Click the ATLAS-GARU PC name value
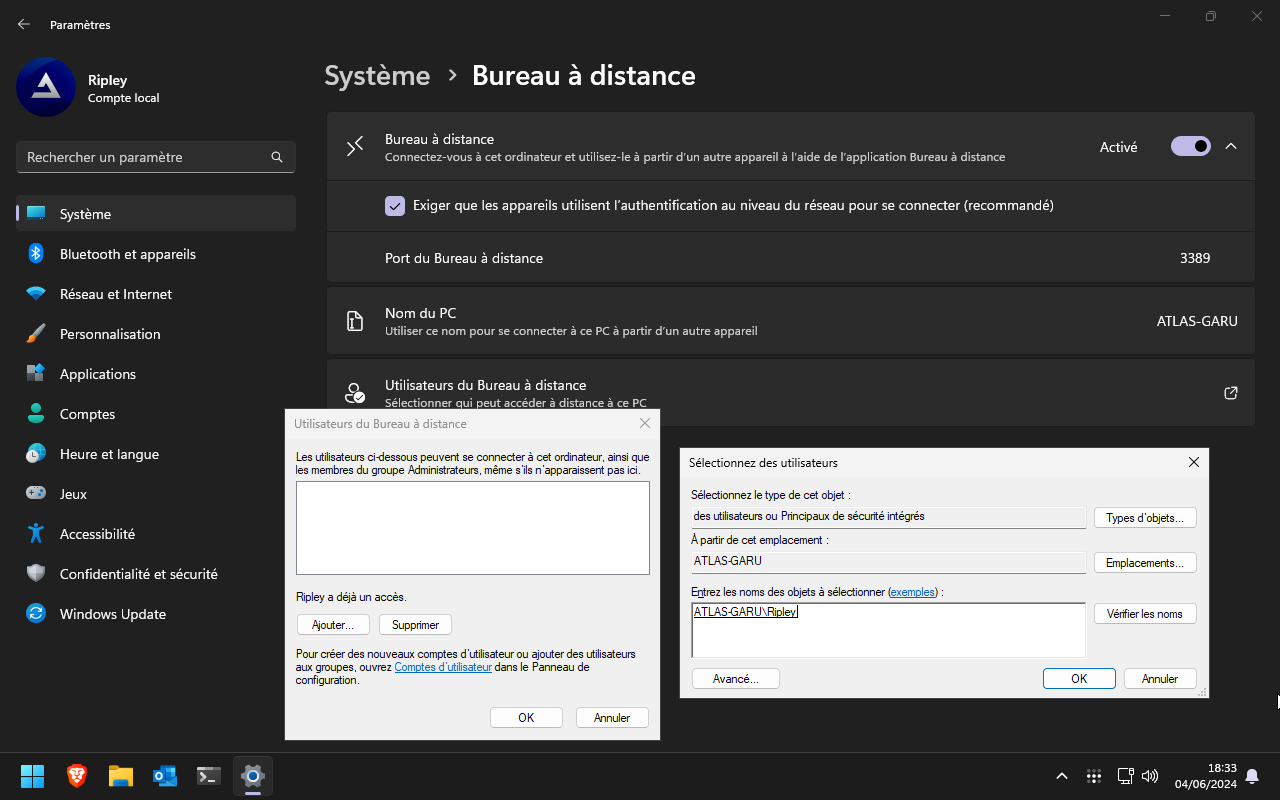The height and width of the screenshot is (800, 1280). pyautogui.click(x=1197, y=321)
